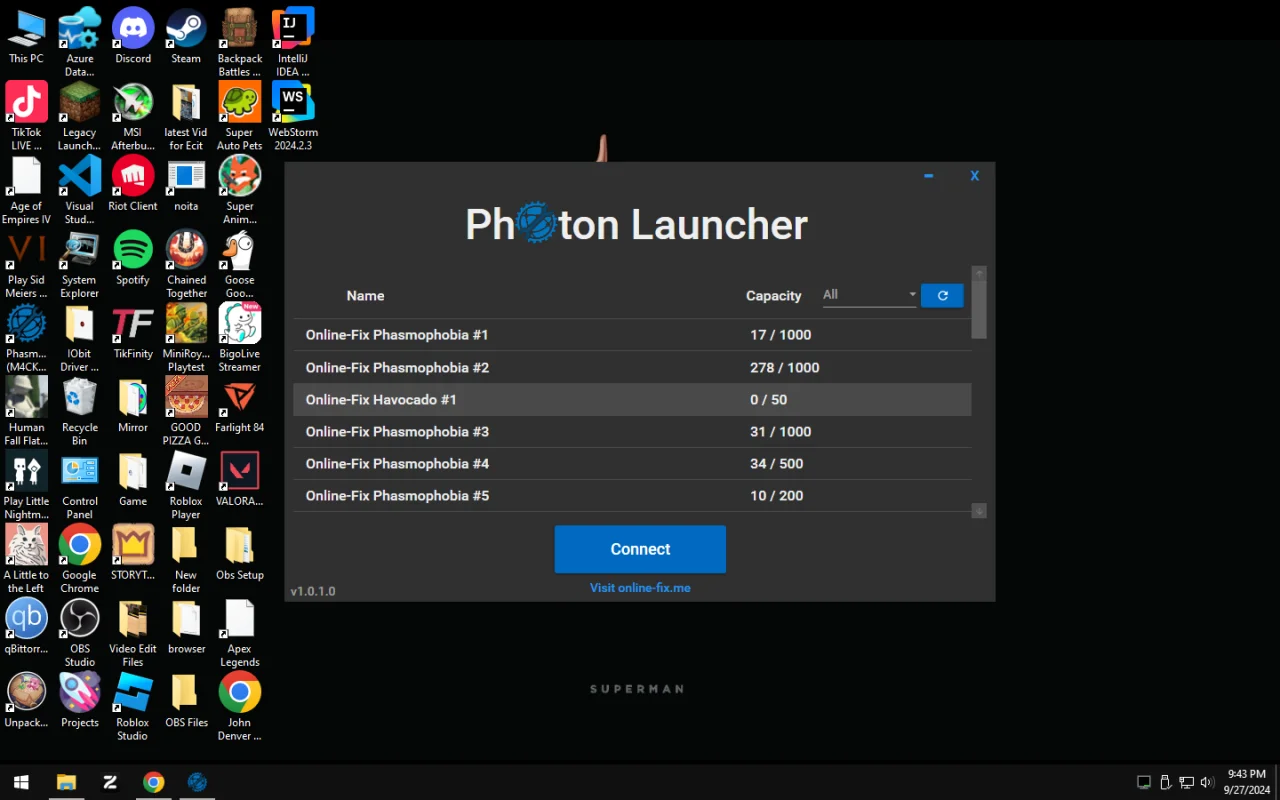This screenshot has width=1280, height=800.
Task: Open the Roblox Player desktop icon
Action: point(186,486)
